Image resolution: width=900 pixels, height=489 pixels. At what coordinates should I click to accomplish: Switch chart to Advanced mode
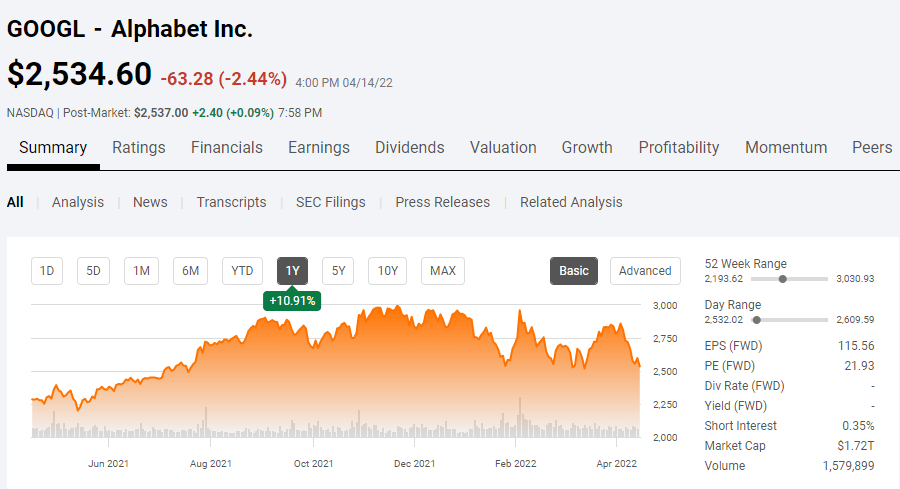point(645,271)
